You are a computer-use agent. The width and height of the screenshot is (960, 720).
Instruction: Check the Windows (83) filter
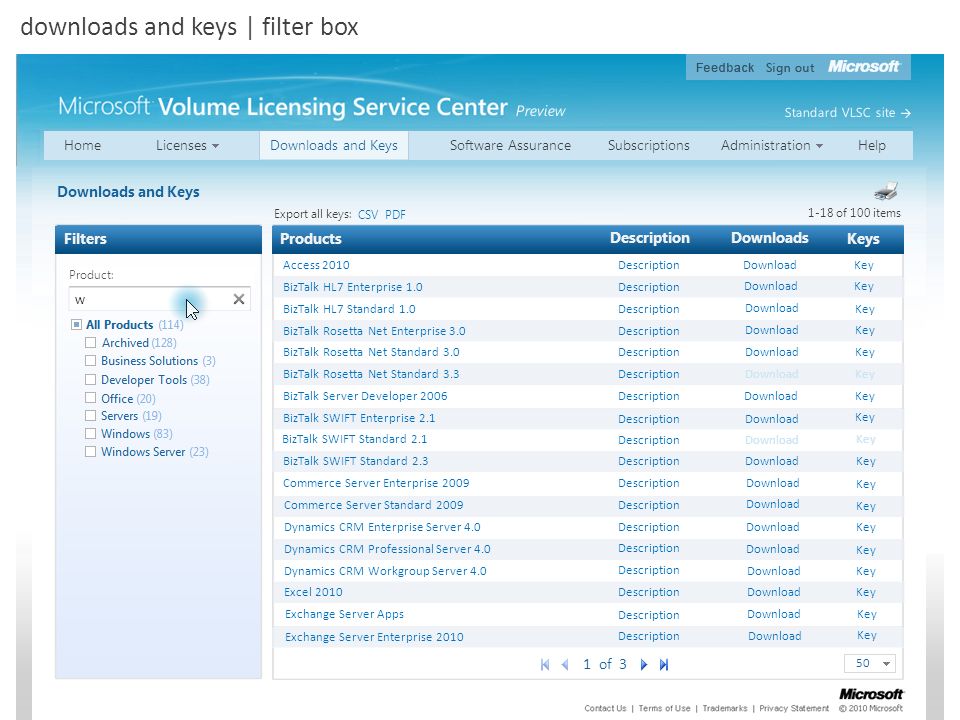pos(91,433)
